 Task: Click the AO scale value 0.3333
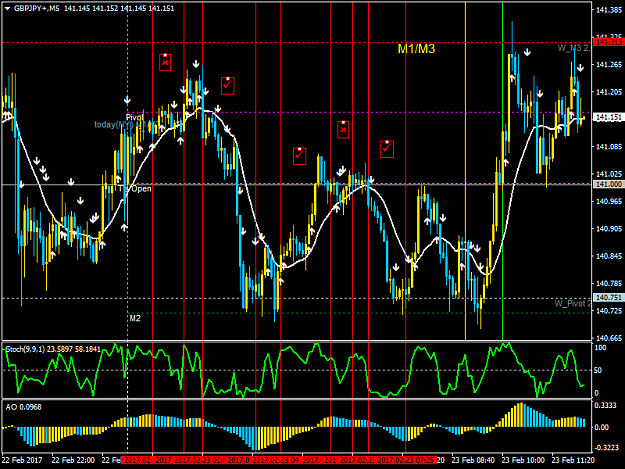[x=607, y=405]
